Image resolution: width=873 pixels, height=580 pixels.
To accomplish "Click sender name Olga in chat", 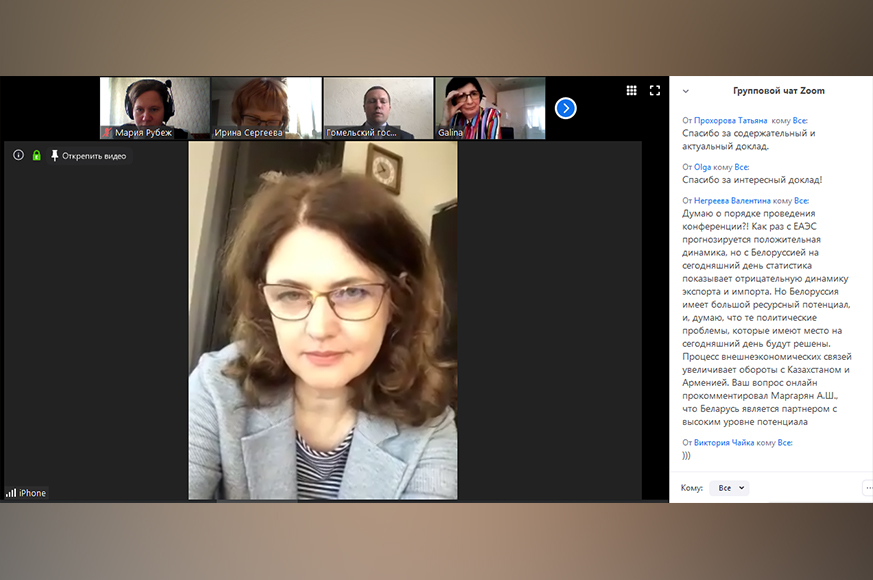I will click(702, 167).
